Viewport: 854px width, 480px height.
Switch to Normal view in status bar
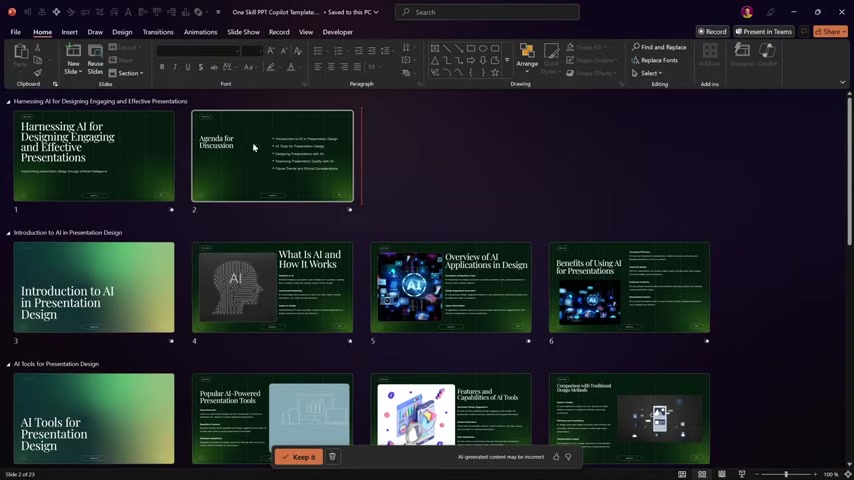click(x=682, y=475)
